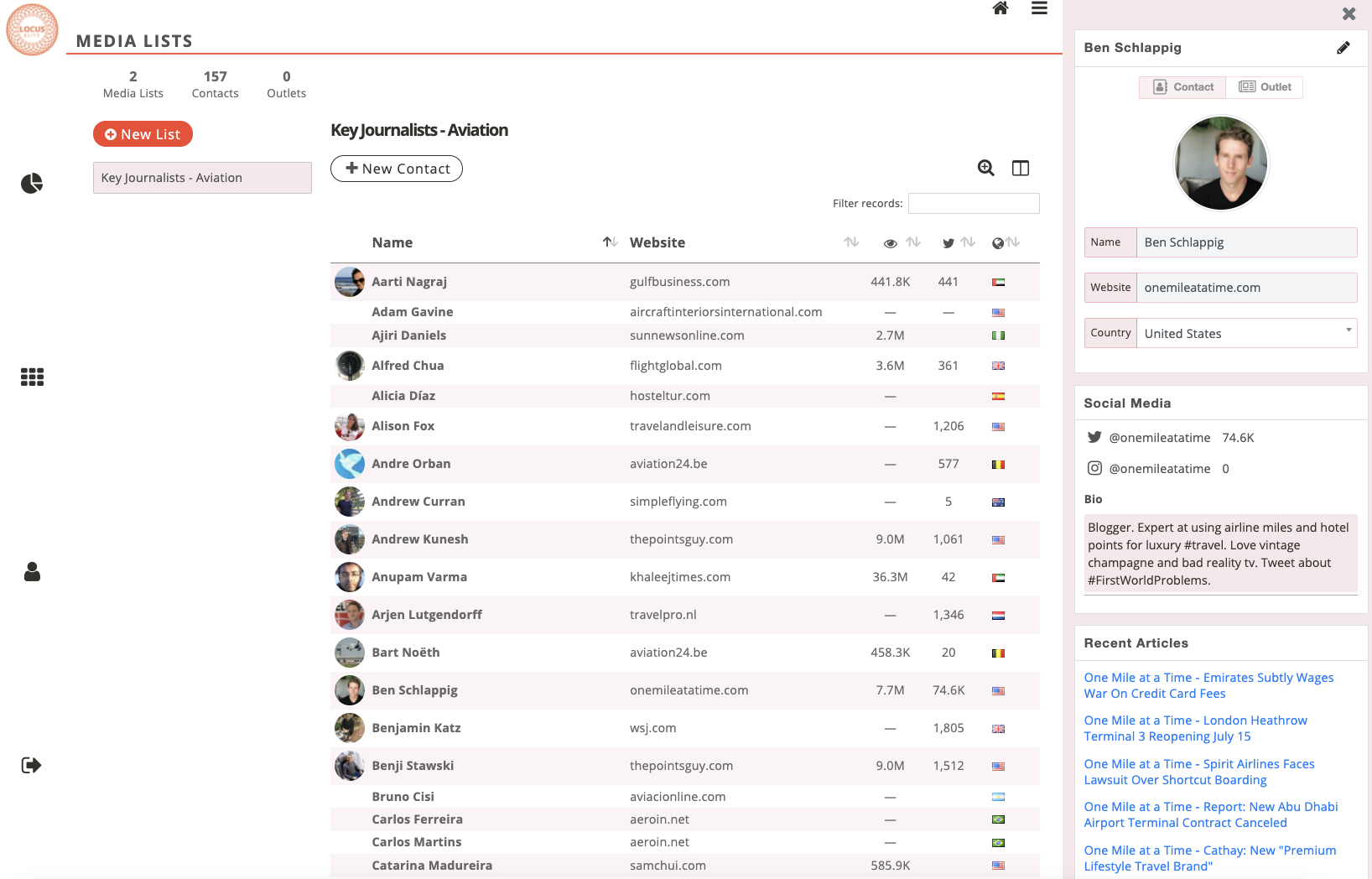Select the Carlos Ferreira row
Image resolution: width=1372 pixels, height=879 pixels.
coord(685,819)
